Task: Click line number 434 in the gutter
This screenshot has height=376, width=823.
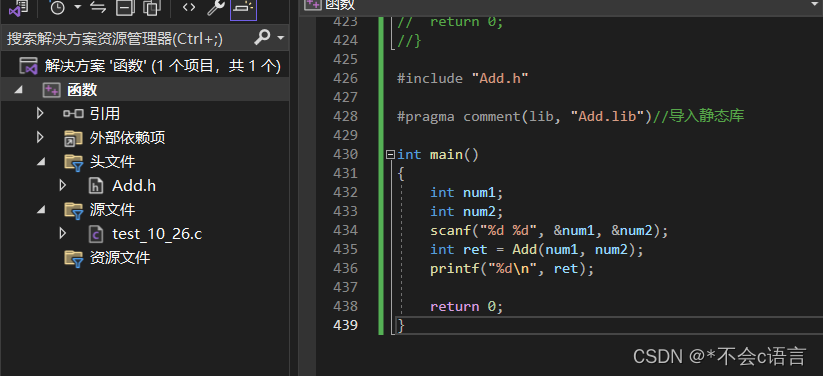Action: tap(345, 231)
